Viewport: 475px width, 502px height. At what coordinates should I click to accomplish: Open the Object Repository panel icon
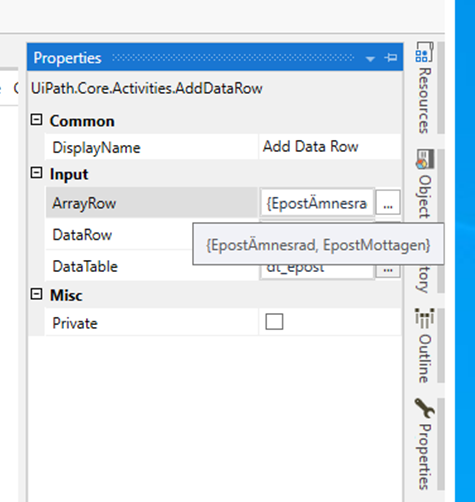425,159
